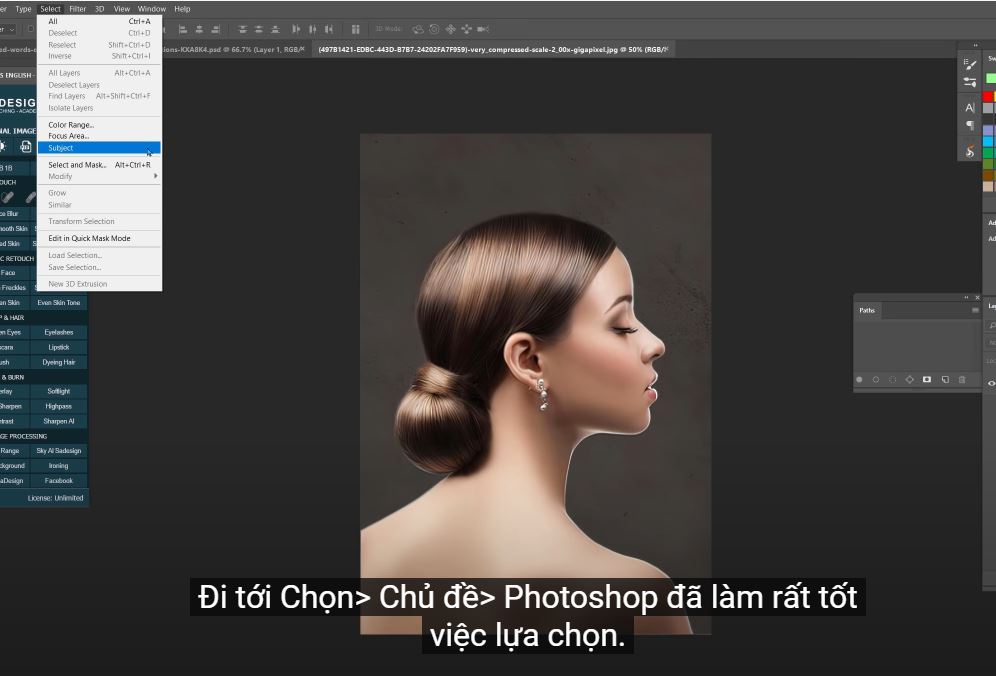Open the Character panel icon
This screenshot has height=676, width=996.
(x=970, y=107)
